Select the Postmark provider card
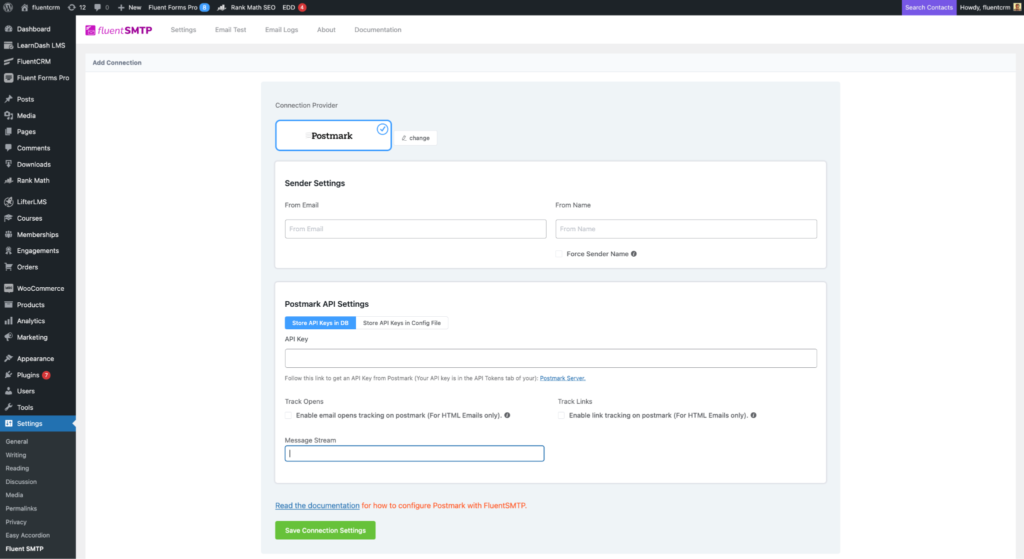The height and width of the screenshot is (559, 1024). point(333,135)
